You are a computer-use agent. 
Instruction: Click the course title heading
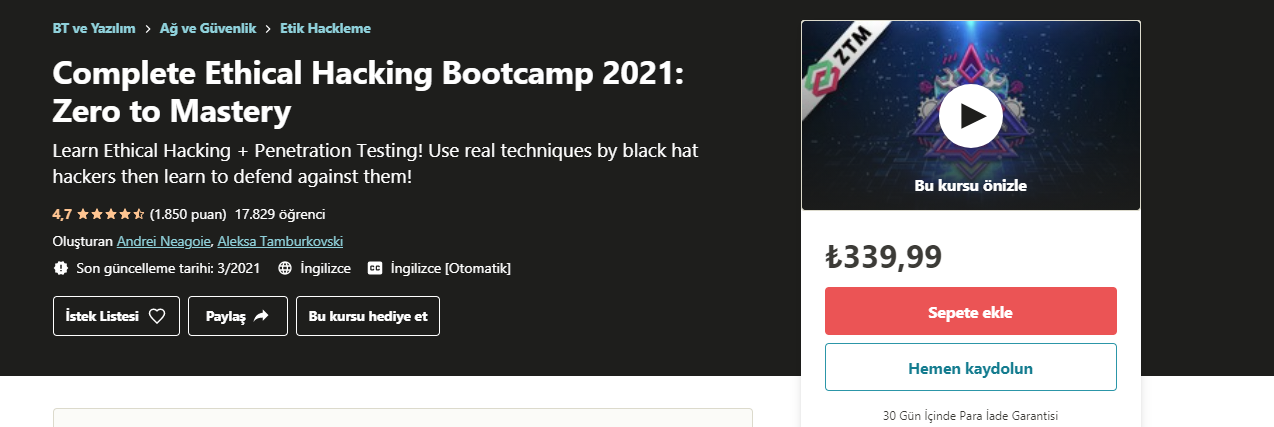point(368,92)
